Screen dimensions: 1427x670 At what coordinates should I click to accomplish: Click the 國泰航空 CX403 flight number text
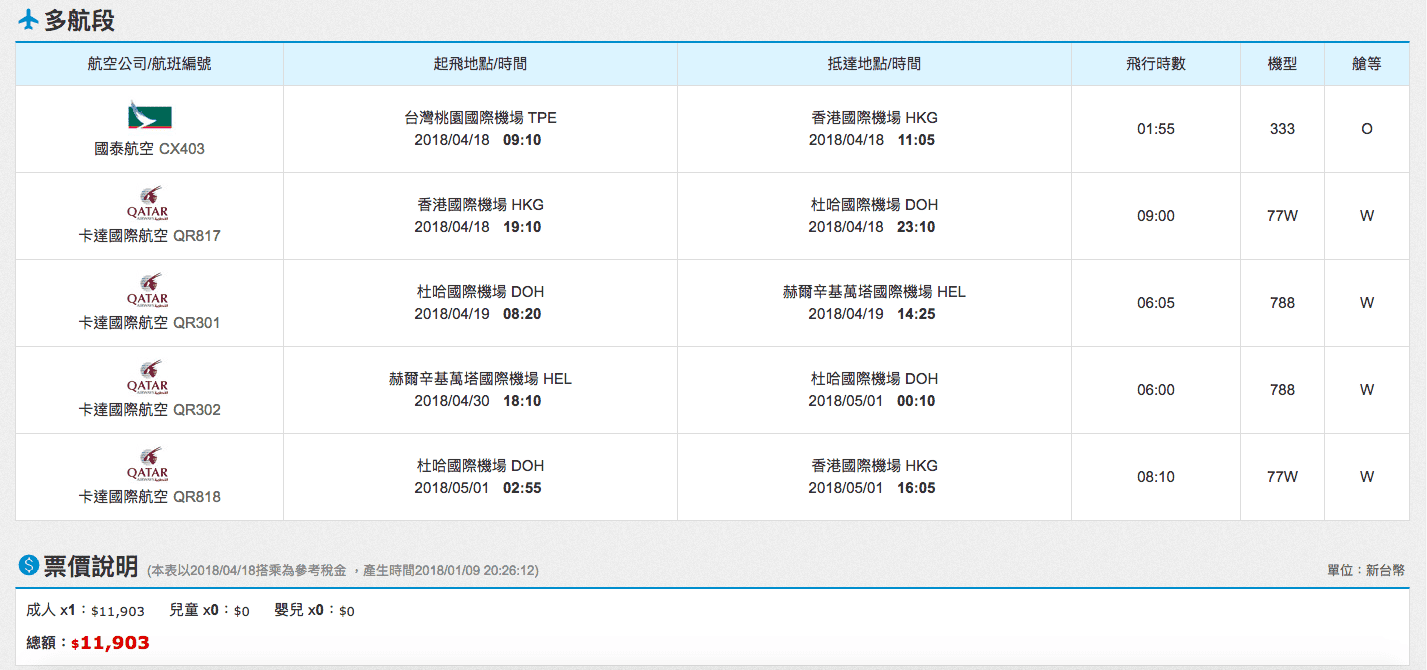point(149,149)
